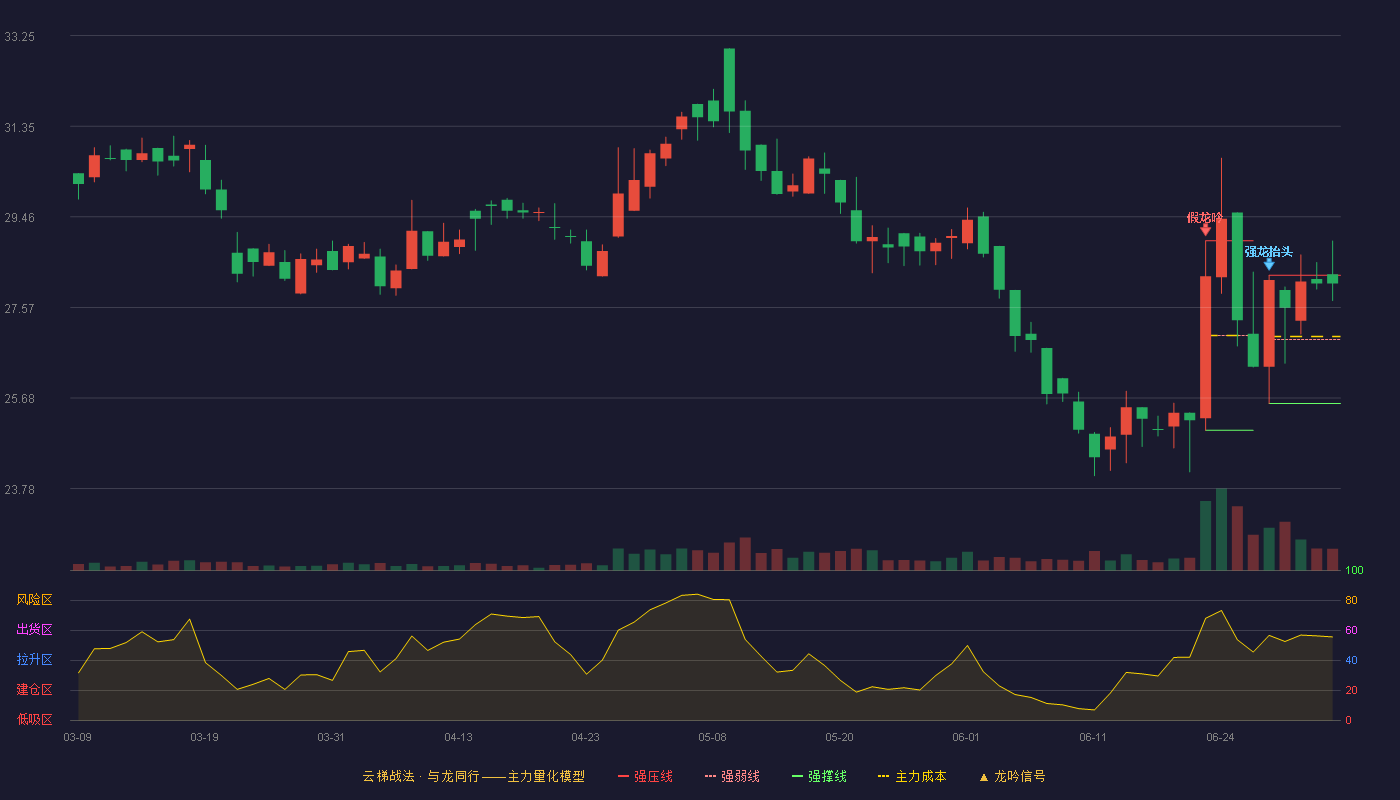Click the 06-01 date label
This screenshot has width=1400, height=800.
(x=967, y=737)
